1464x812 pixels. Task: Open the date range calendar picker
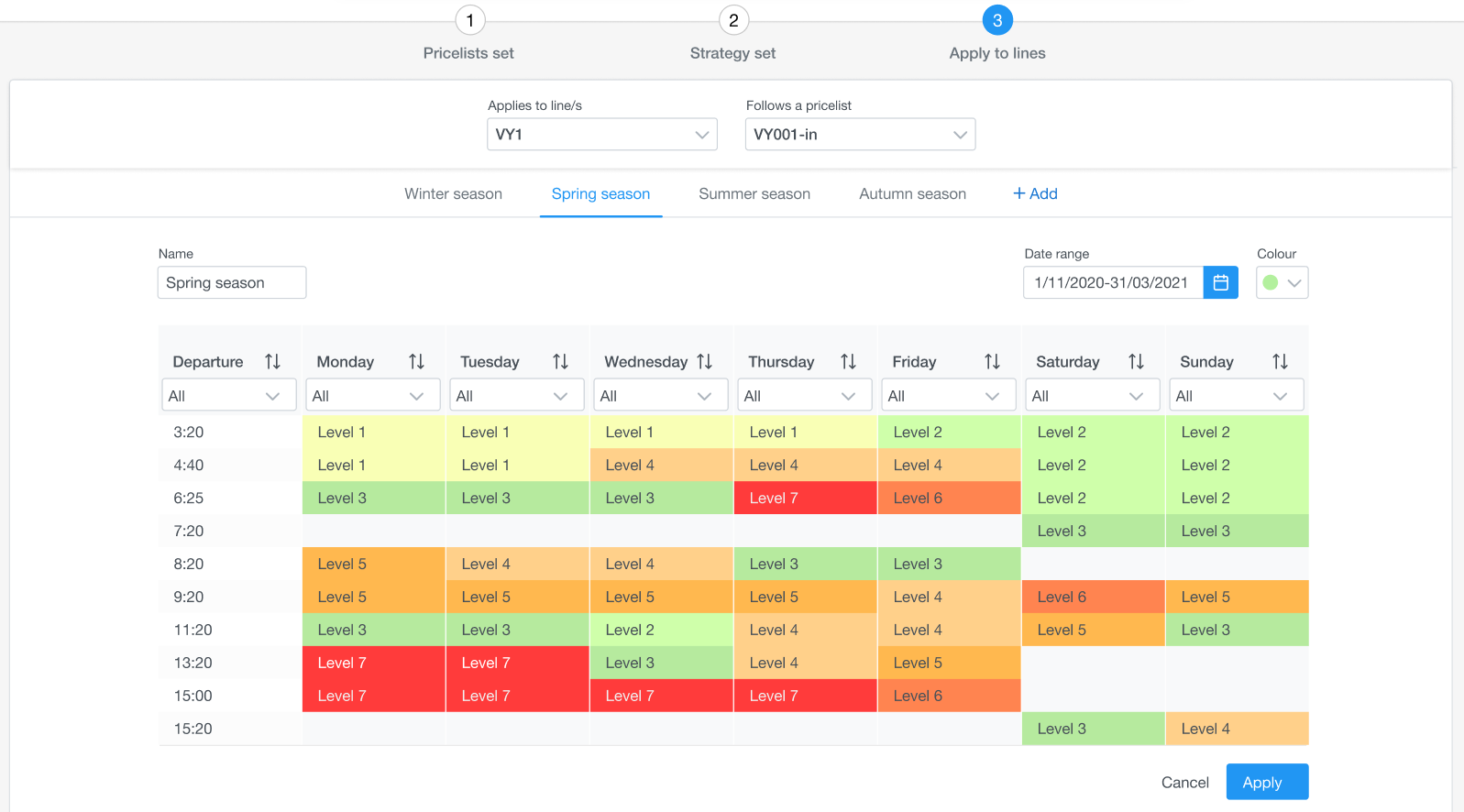point(1220,282)
